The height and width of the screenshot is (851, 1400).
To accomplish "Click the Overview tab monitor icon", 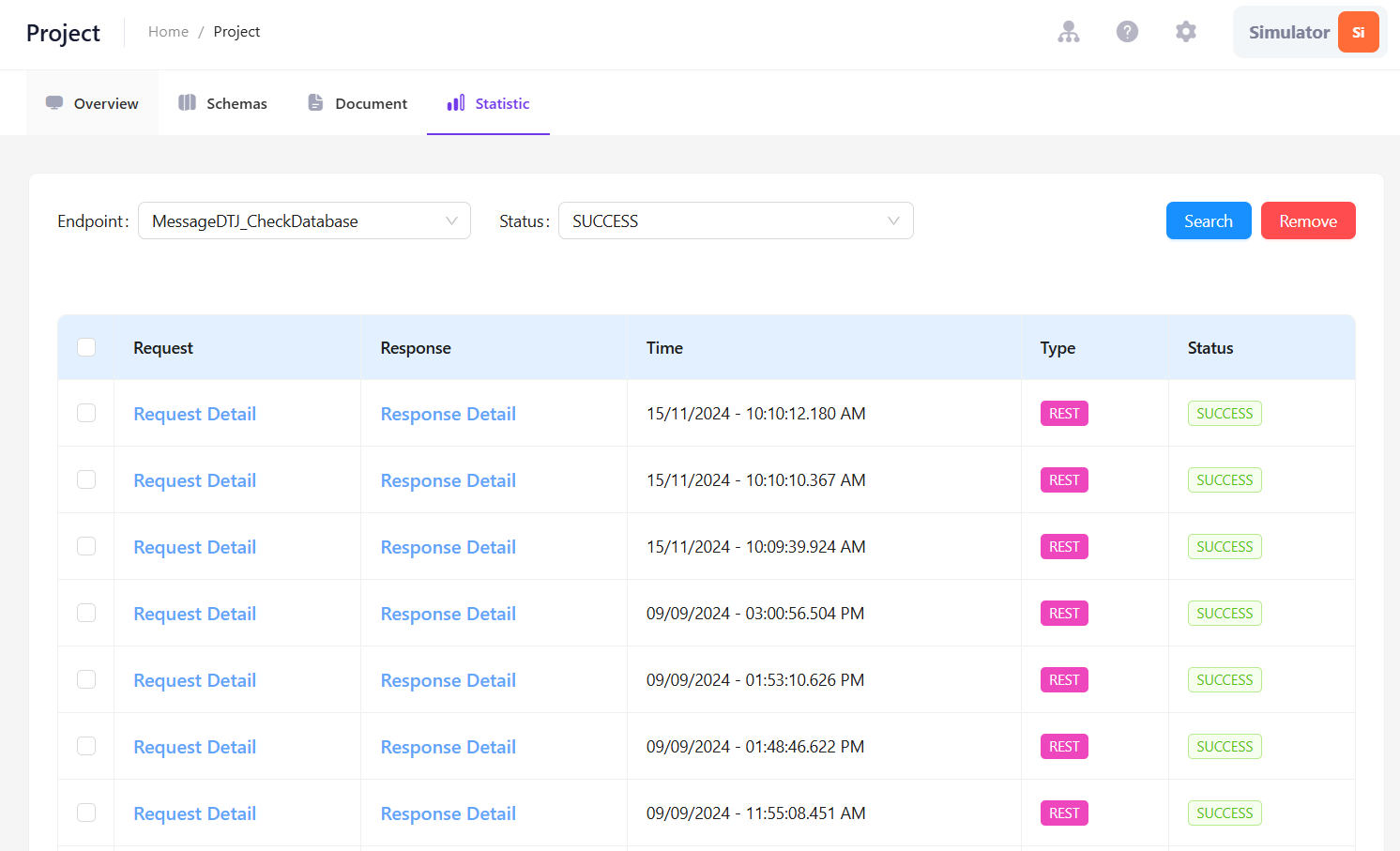I will (x=54, y=102).
